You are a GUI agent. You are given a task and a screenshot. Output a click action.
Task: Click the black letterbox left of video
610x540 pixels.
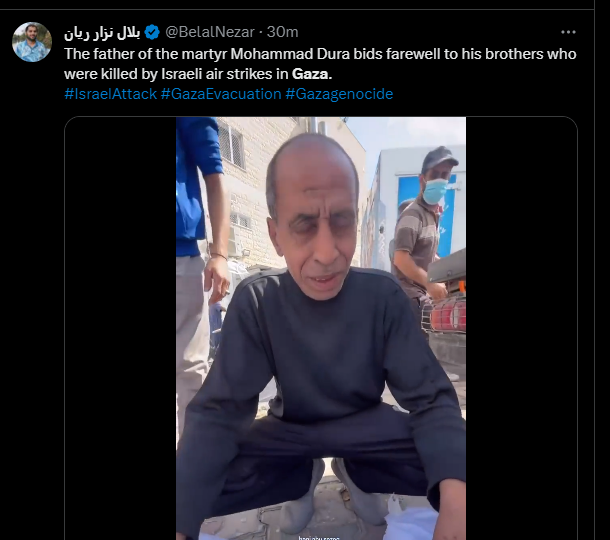point(121,328)
